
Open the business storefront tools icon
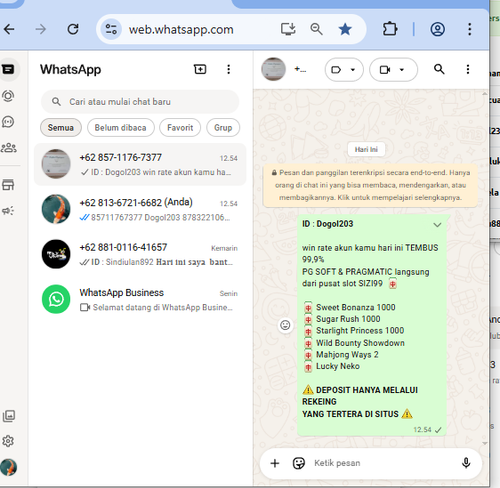point(8,184)
